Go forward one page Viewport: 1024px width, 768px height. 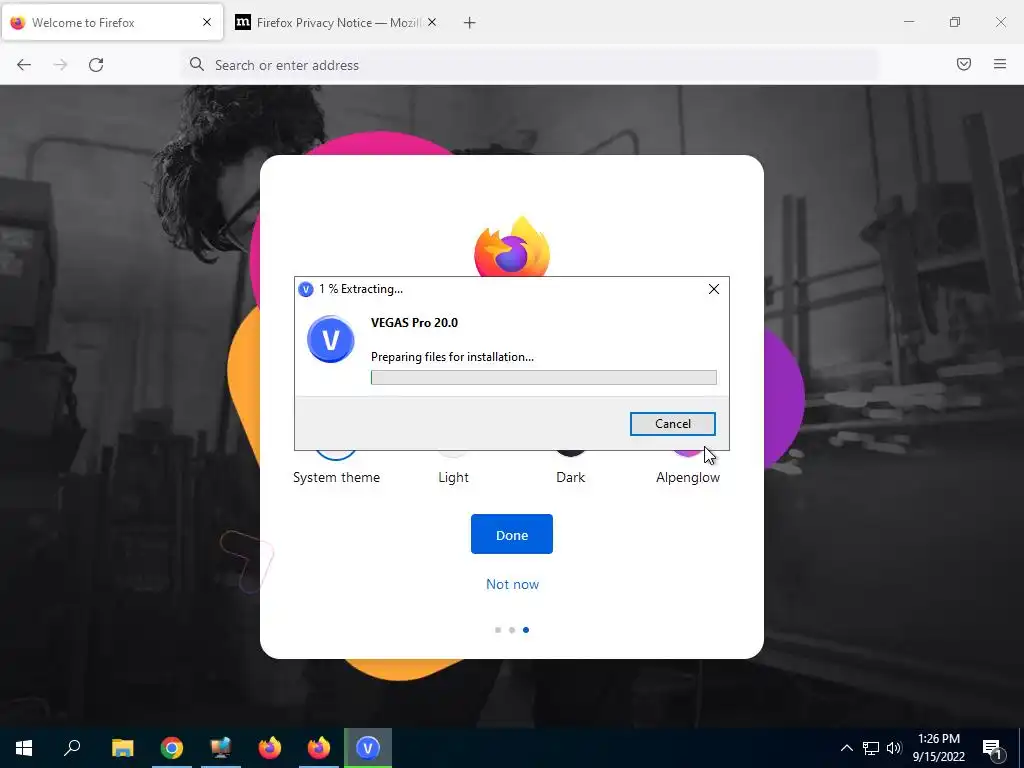[60, 65]
